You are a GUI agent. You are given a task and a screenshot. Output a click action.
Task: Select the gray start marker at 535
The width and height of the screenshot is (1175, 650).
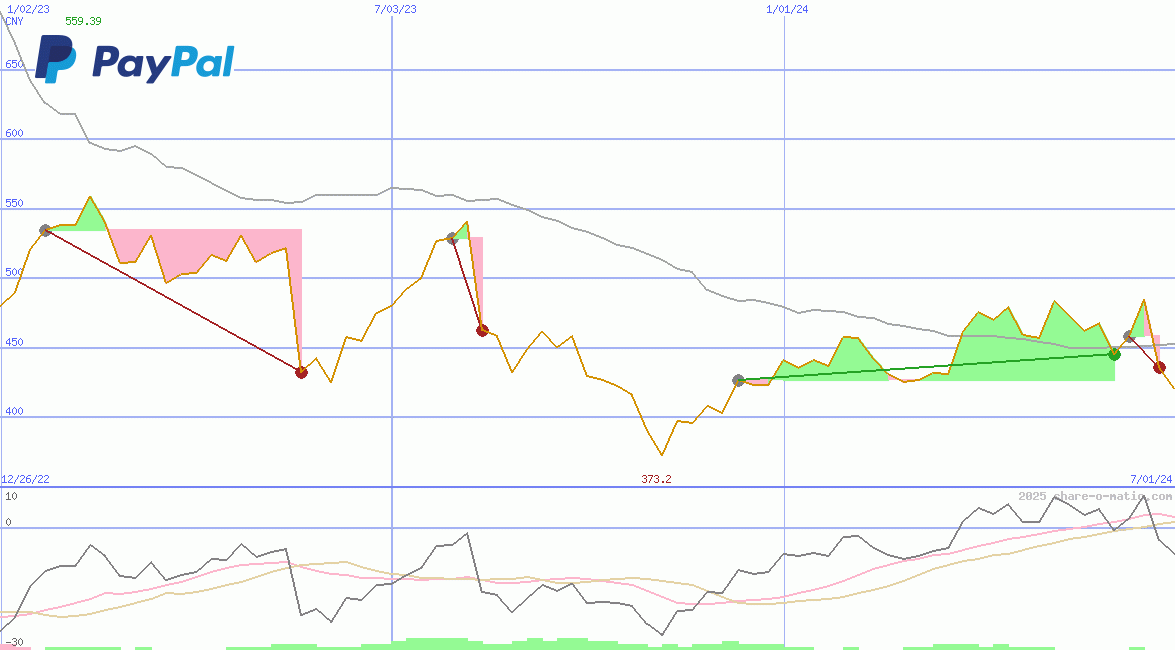tap(45, 229)
